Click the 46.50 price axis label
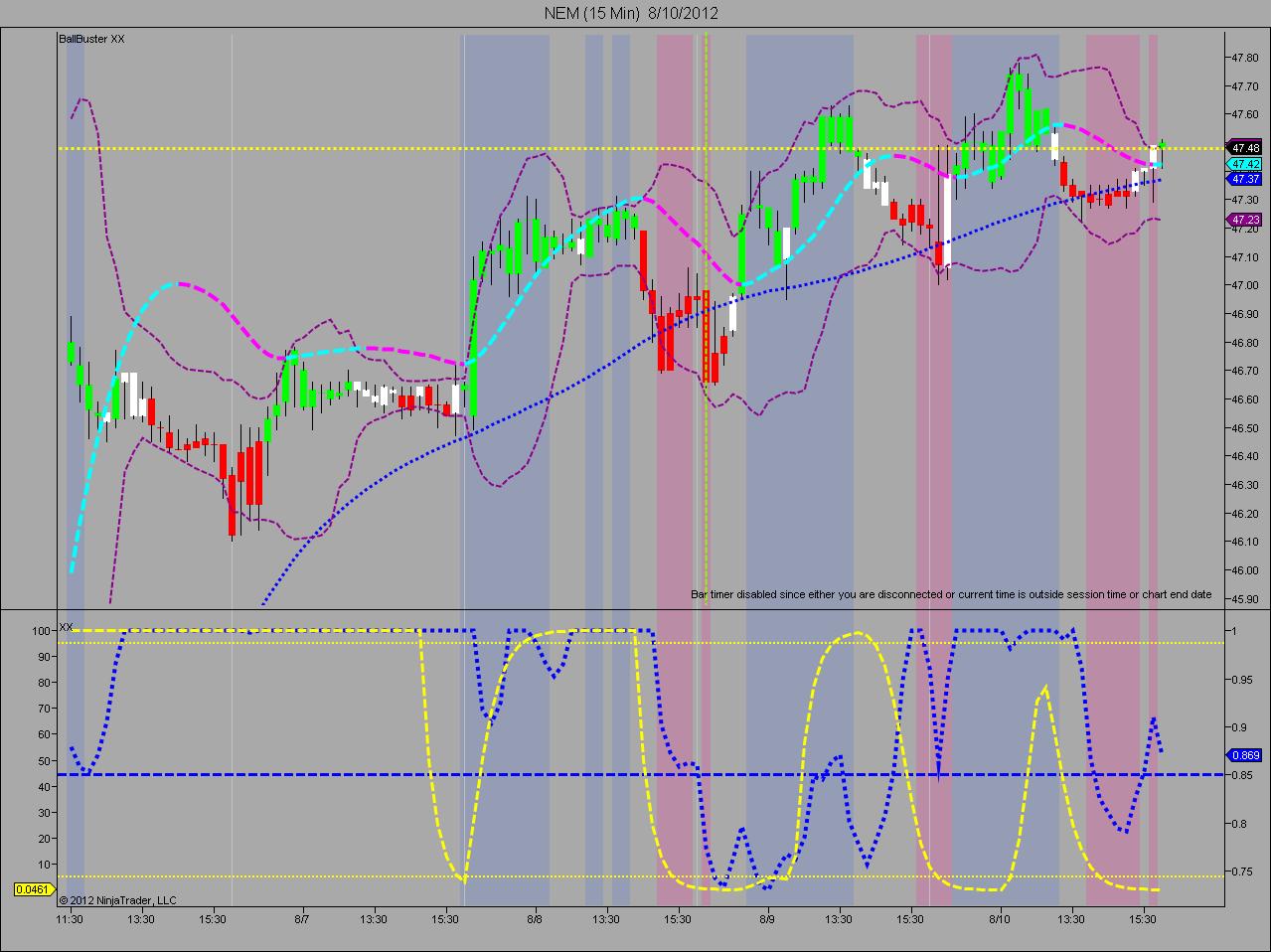The width and height of the screenshot is (1271, 952). [x=1246, y=428]
